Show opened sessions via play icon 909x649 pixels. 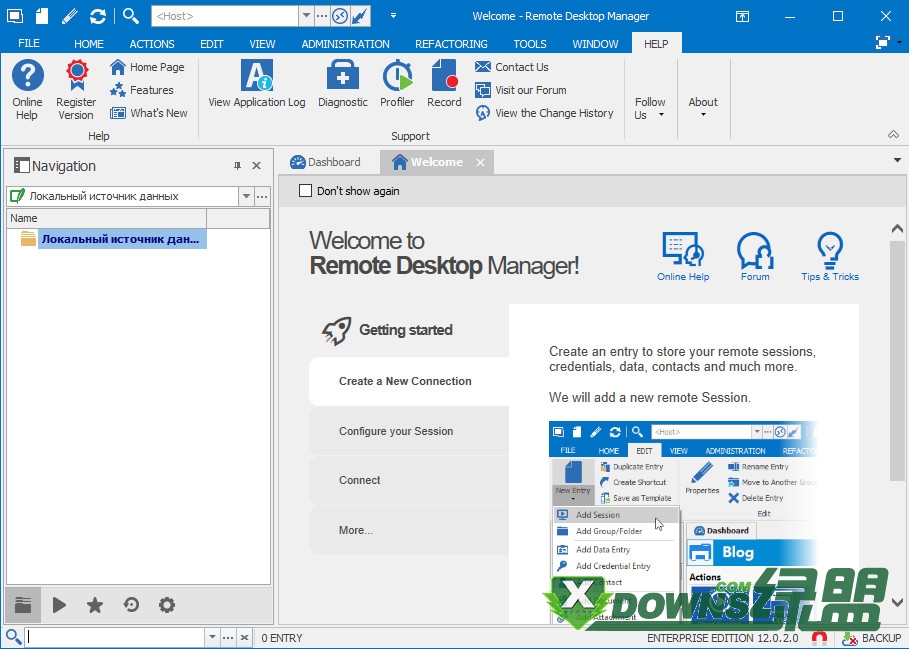59,605
